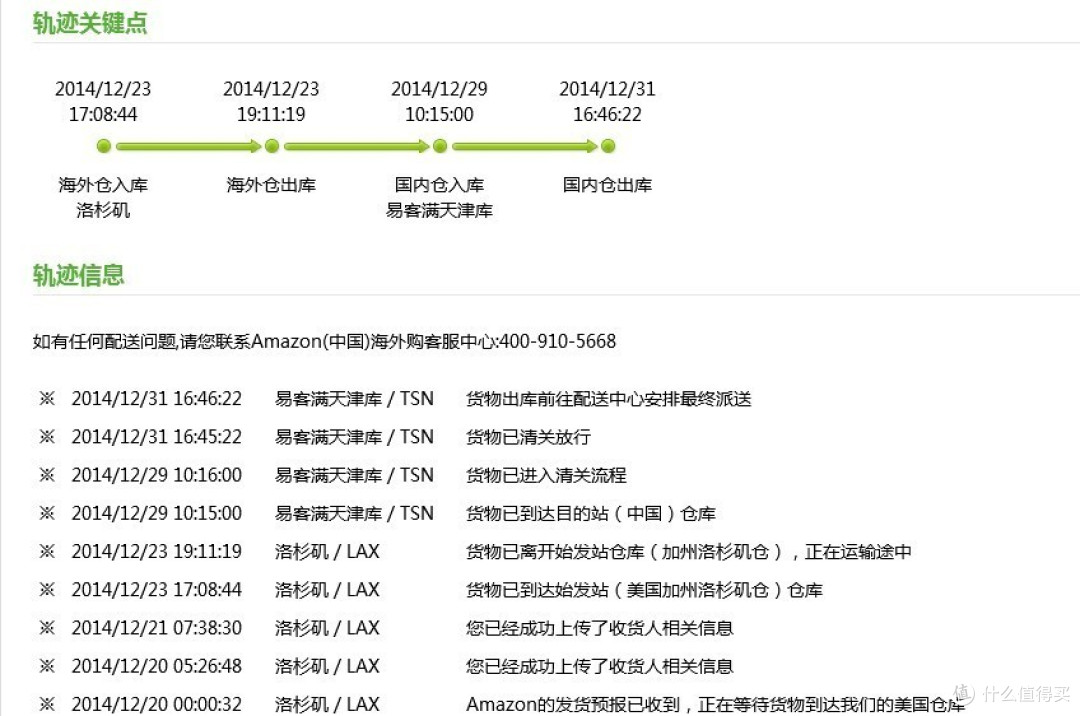Click the 国内仓出库 timeline dot
Screen dimensions: 1080x716
[608, 146]
